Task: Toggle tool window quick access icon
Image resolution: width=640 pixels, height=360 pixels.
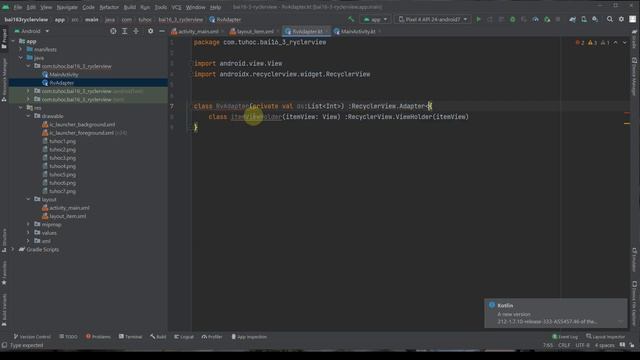Action: pos(4,345)
